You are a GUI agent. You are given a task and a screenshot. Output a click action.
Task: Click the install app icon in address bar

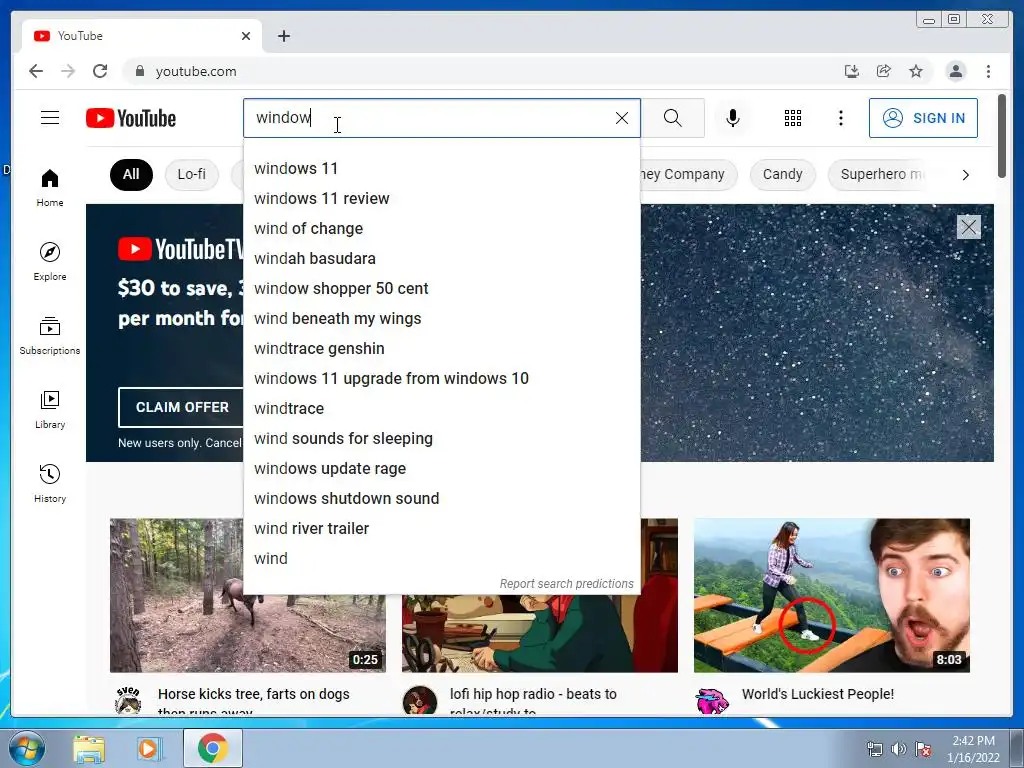tap(852, 71)
